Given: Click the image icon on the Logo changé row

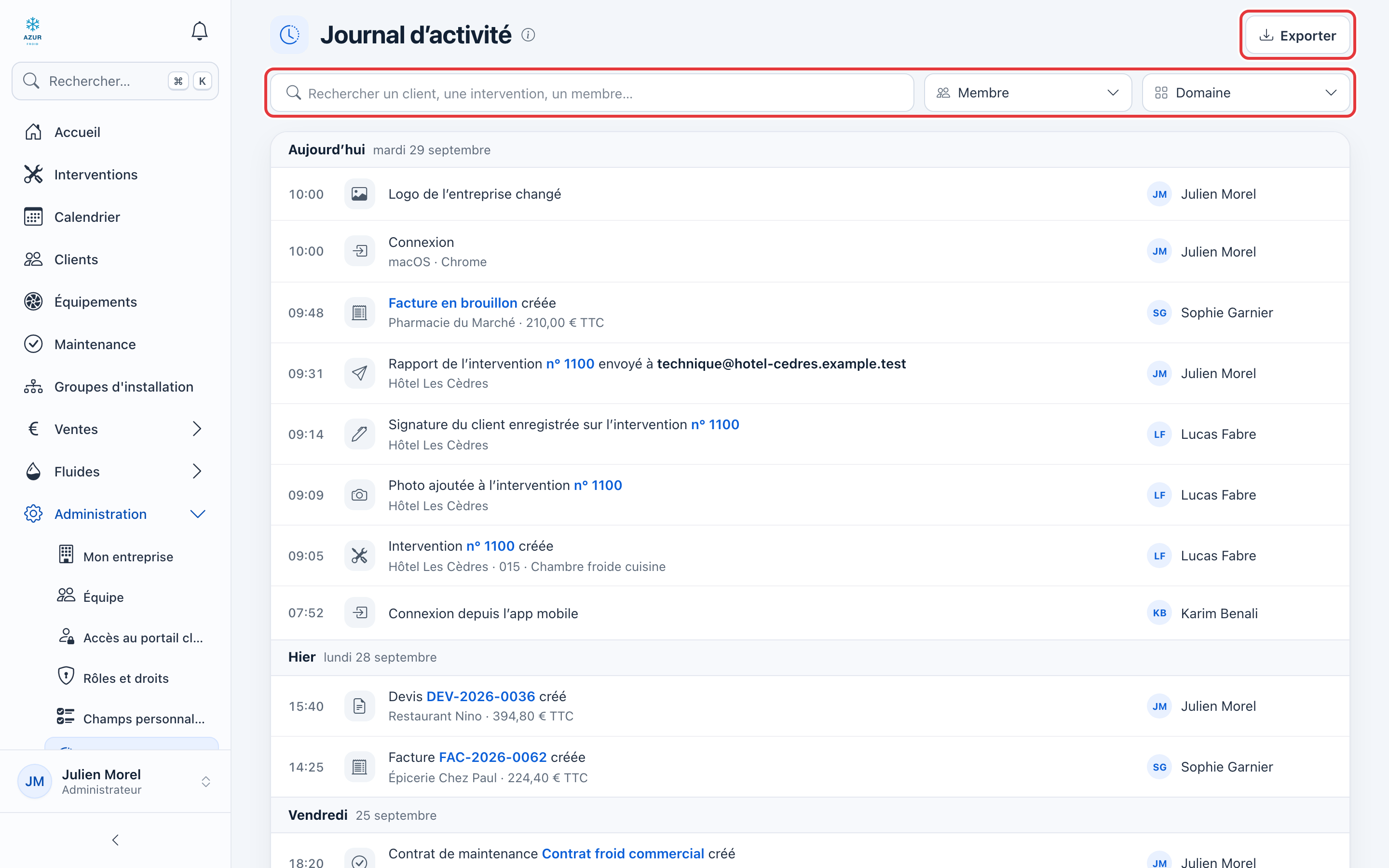Looking at the screenshot, I should click(x=359, y=194).
